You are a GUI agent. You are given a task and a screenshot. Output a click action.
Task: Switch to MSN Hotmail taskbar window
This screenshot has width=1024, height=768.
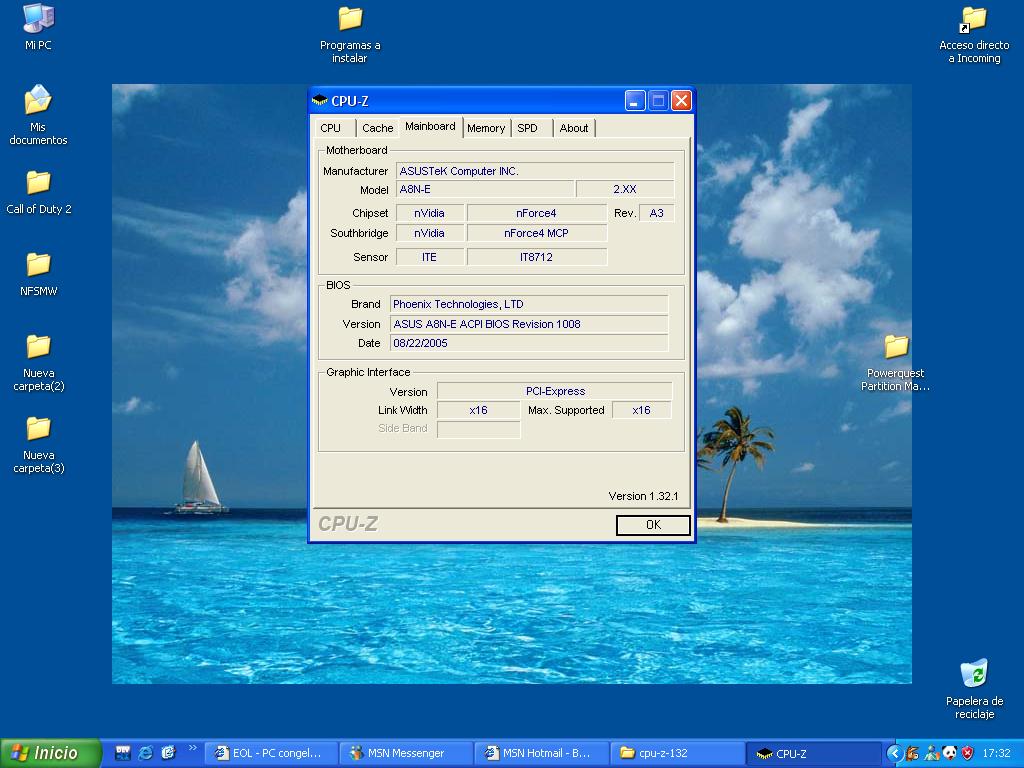[542, 754]
